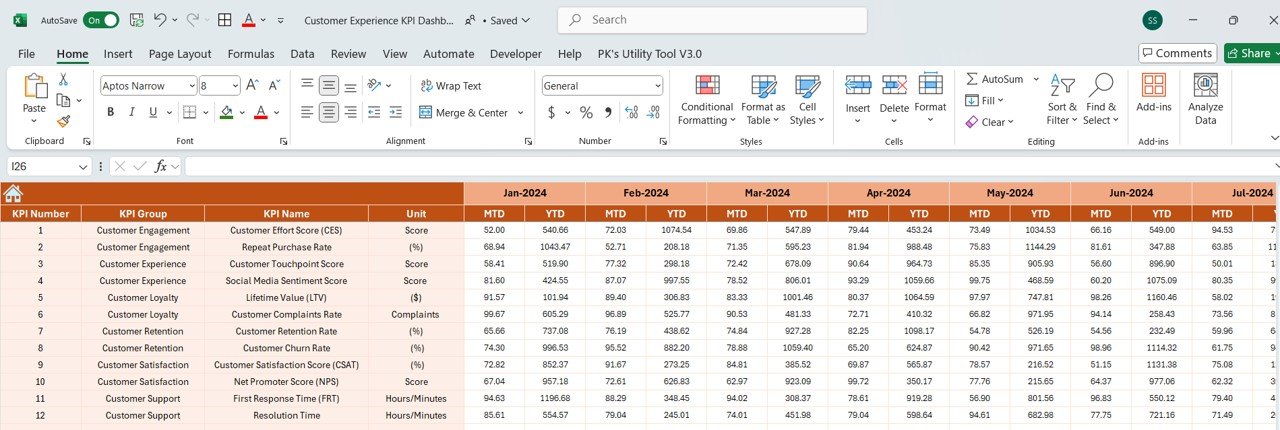Open Customize Quick Access Toolbar menu

(280, 20)
